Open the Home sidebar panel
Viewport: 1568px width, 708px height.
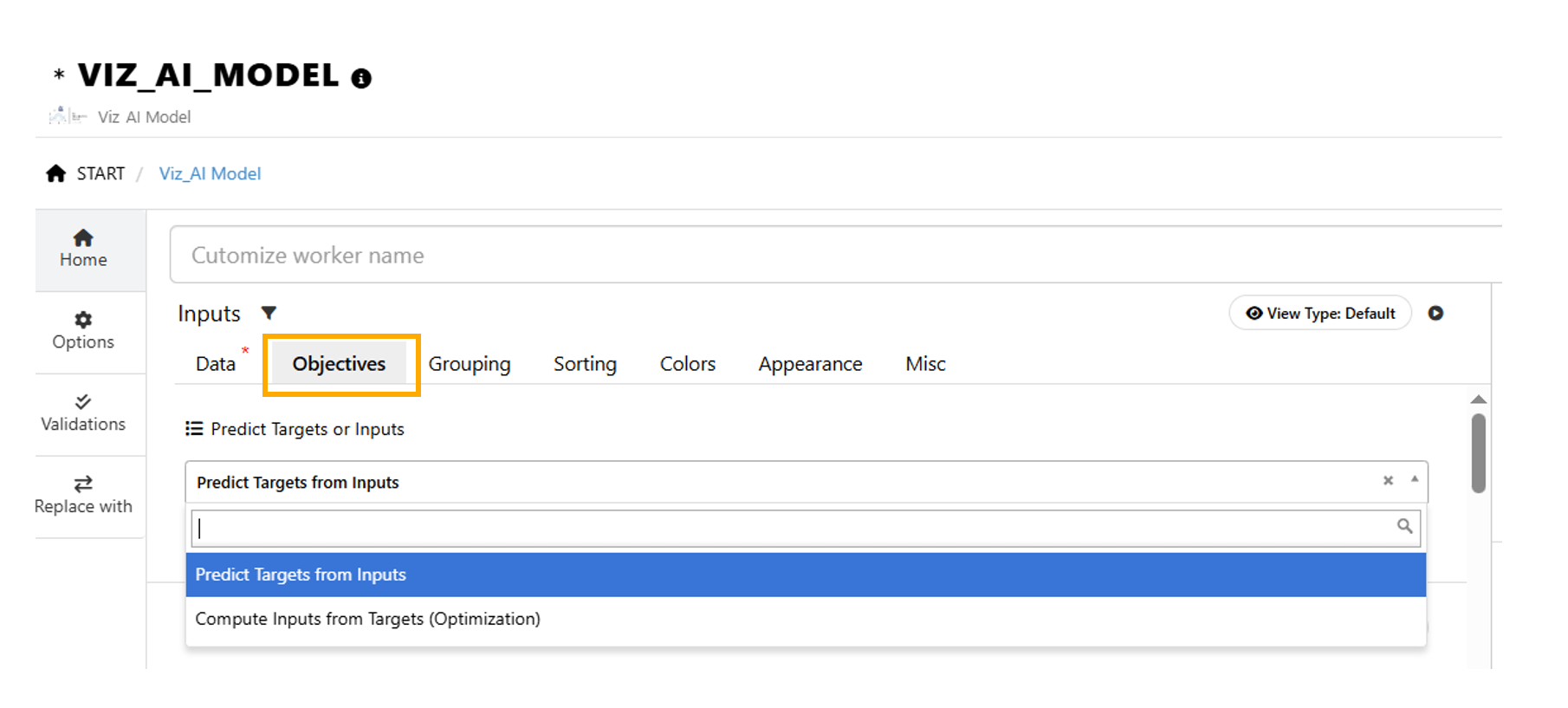83,249
